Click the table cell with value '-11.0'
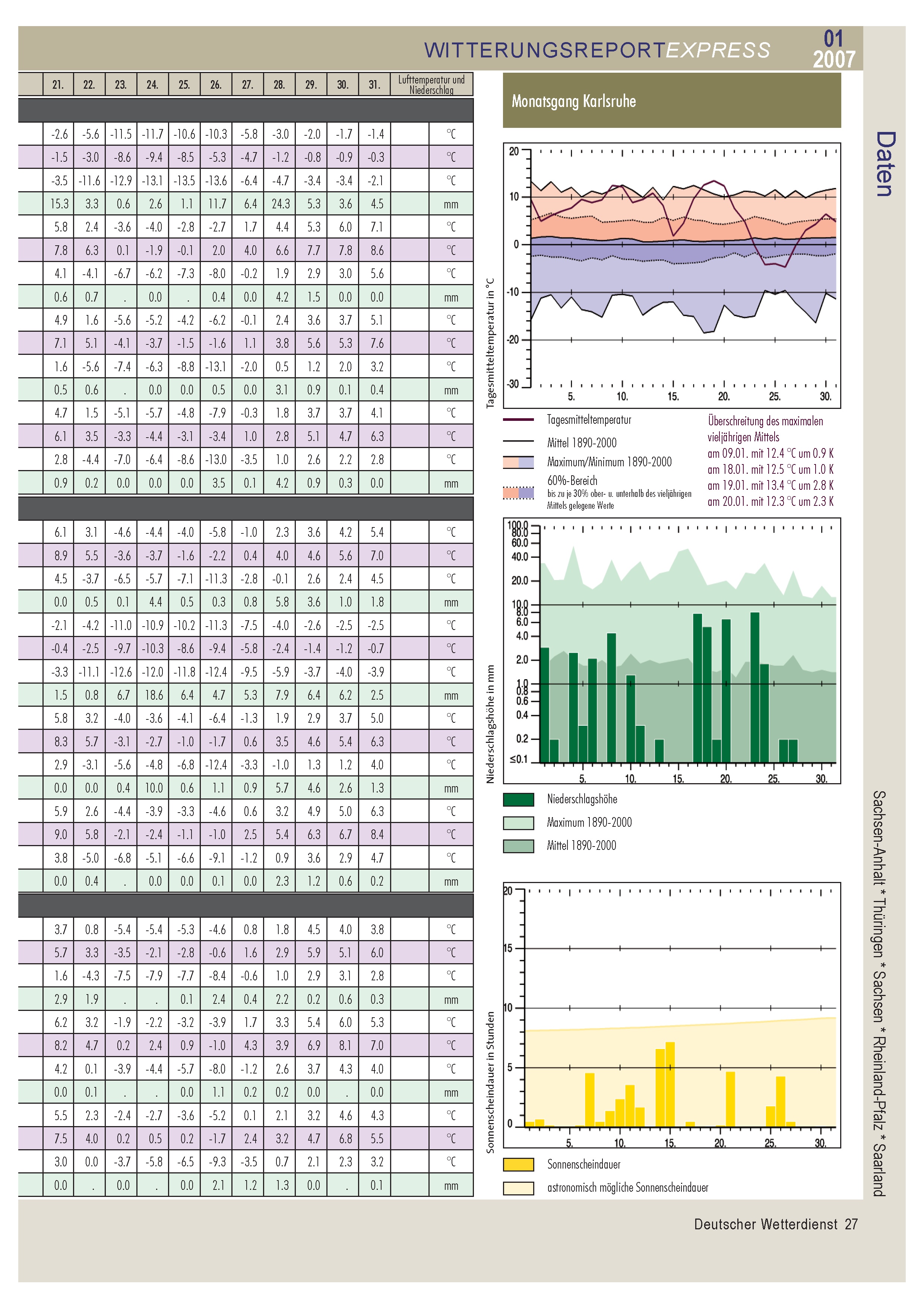The image size is (924, 1308). pos(122,625)
